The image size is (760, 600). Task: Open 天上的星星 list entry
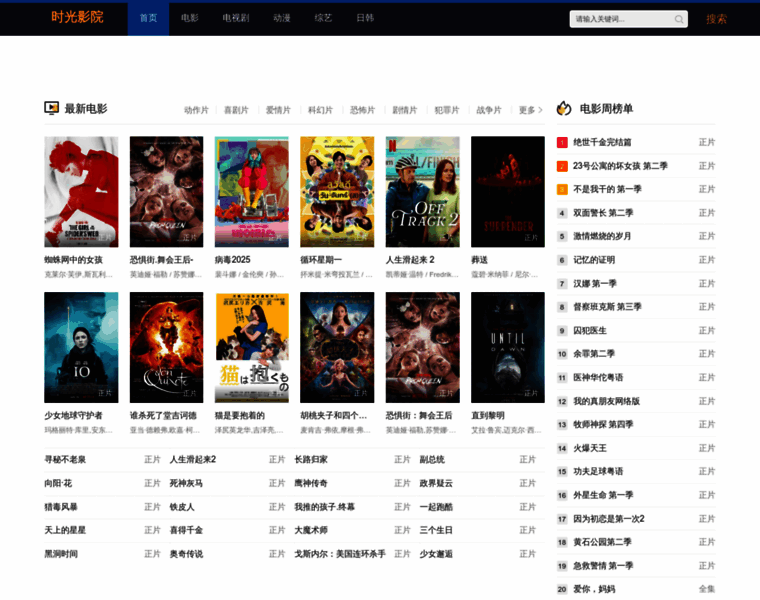pos(65,530)
